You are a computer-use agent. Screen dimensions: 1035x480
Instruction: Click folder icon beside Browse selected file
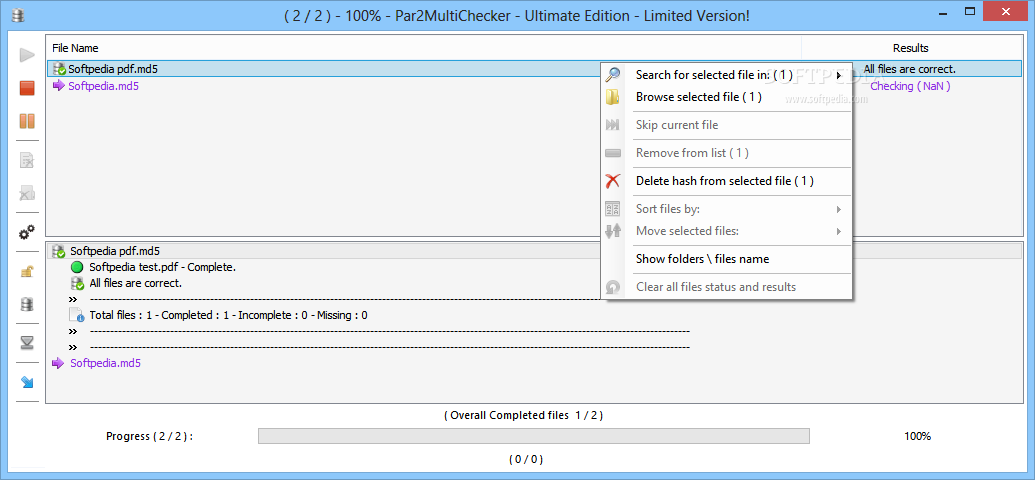click(613, 97)
